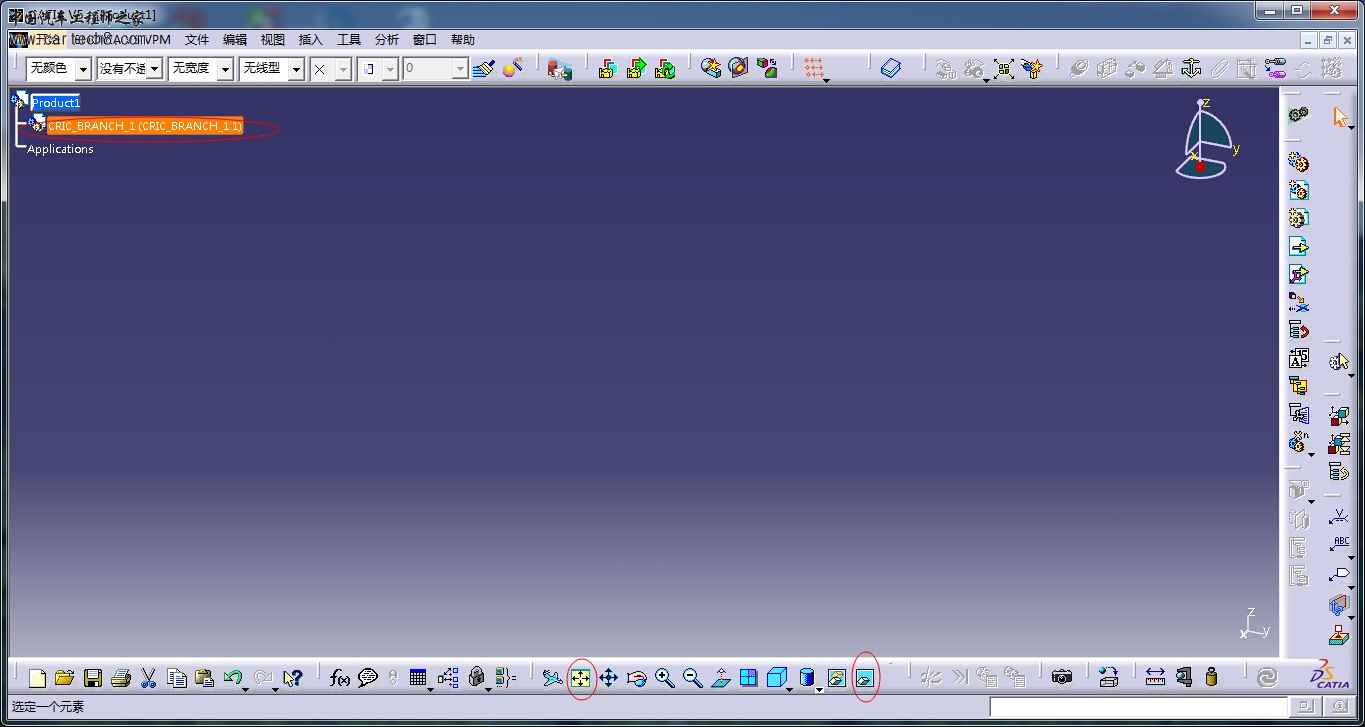Click the Measure Between ruler icon
This screenshot has height=727, width=1365.
(x=1156, y=678)
